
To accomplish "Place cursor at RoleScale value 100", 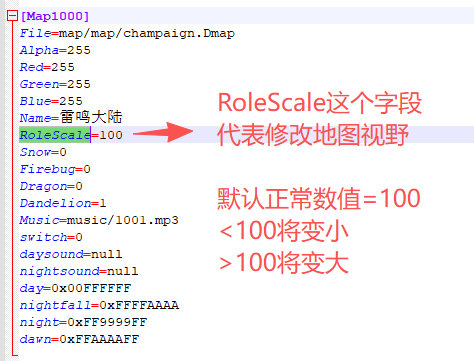I will [x=111, y=135].
